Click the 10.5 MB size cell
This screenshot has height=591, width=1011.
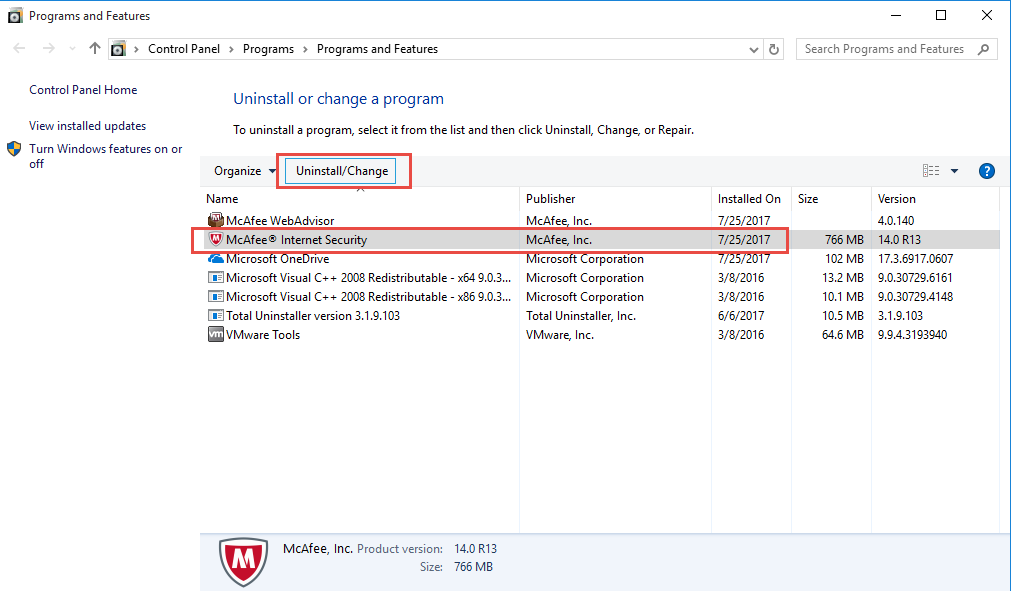842,316
